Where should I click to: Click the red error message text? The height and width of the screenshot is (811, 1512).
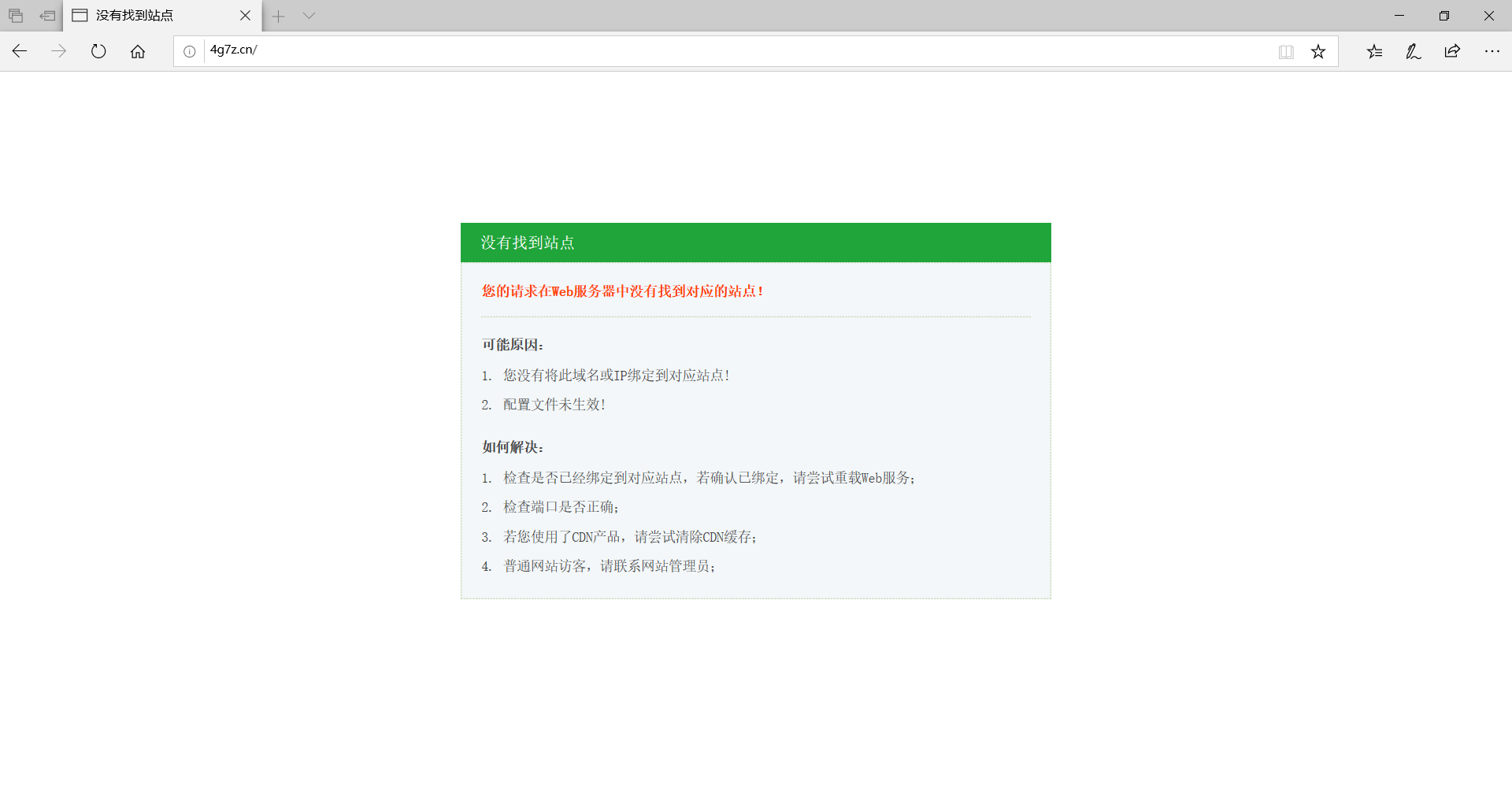tap(623, 291)
